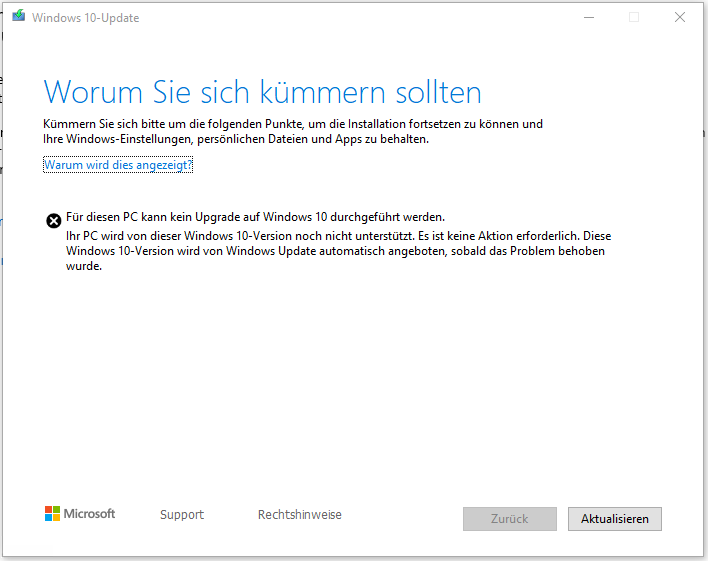Click the Microsoft four-color logo
Viewport: 708px width, 561px height.
(x=52, y=514)
